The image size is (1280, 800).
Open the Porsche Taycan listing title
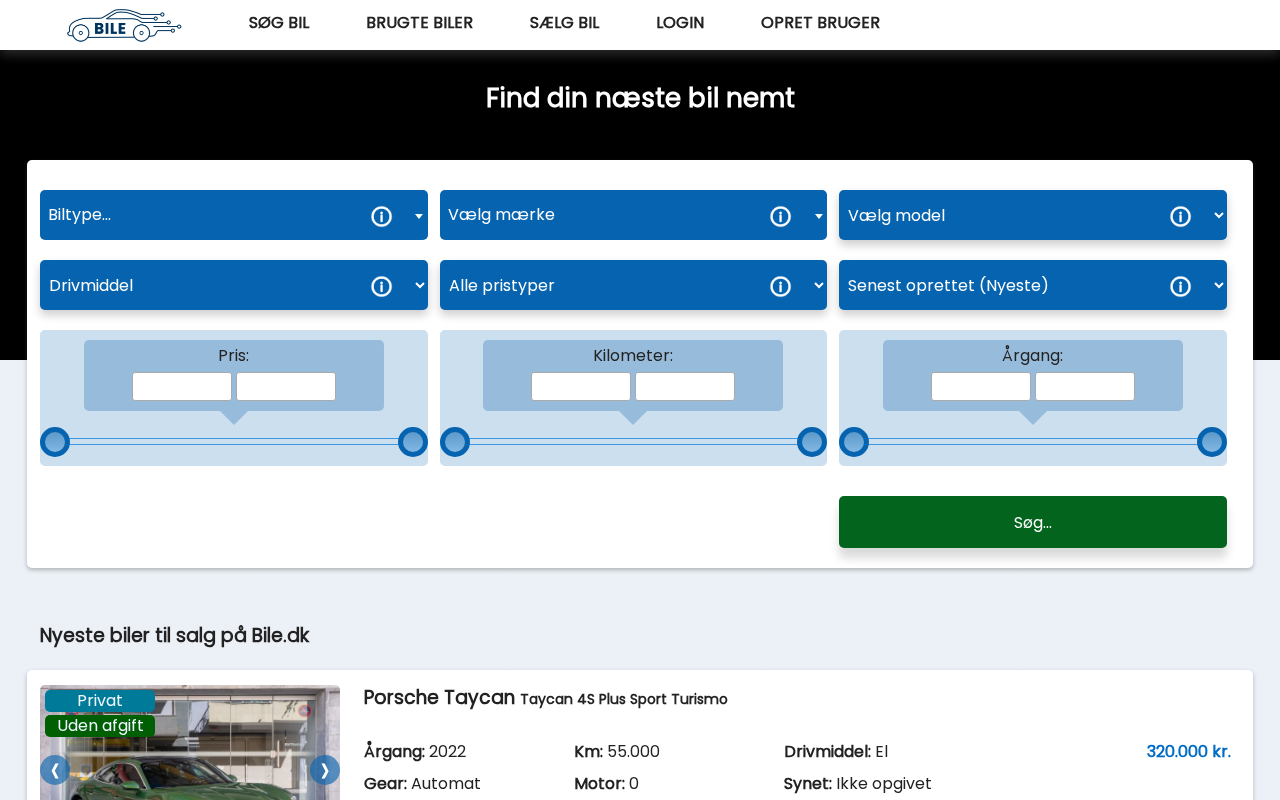(x=545, y=698)
